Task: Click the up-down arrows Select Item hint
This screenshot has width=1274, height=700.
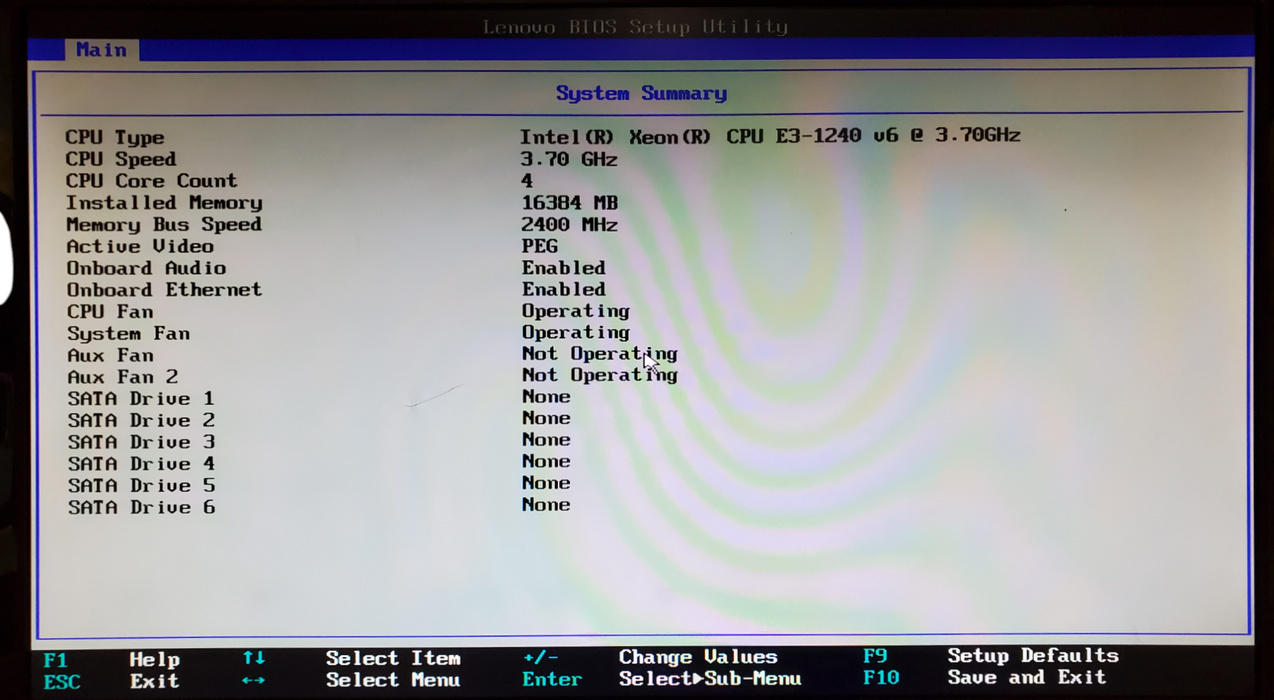Action: (x=352, y=658)
